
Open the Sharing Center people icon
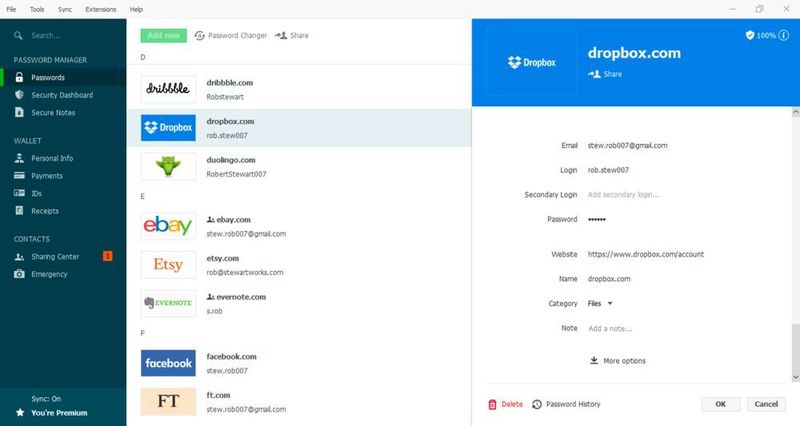(19, 257)
